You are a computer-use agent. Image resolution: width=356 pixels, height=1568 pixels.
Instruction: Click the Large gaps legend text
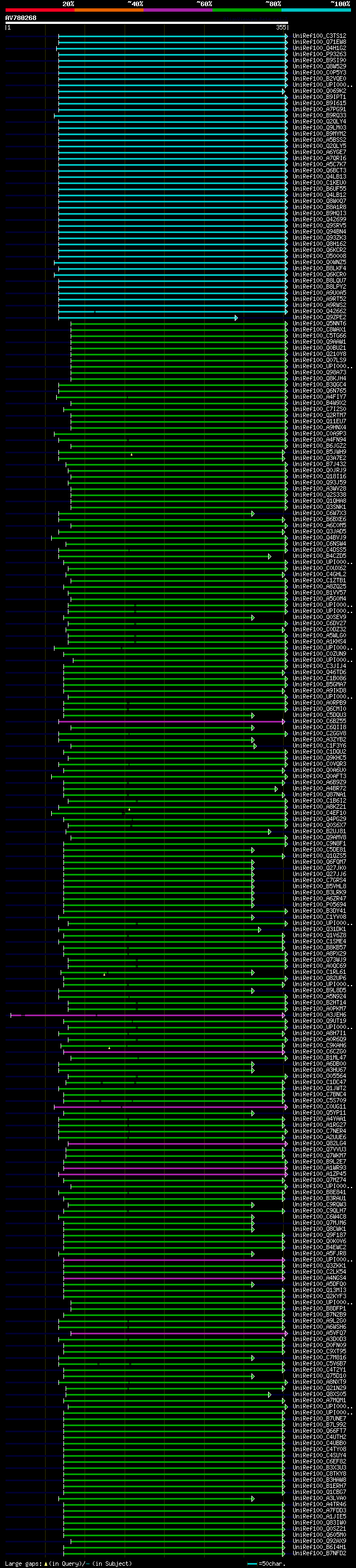(23, 1563)
